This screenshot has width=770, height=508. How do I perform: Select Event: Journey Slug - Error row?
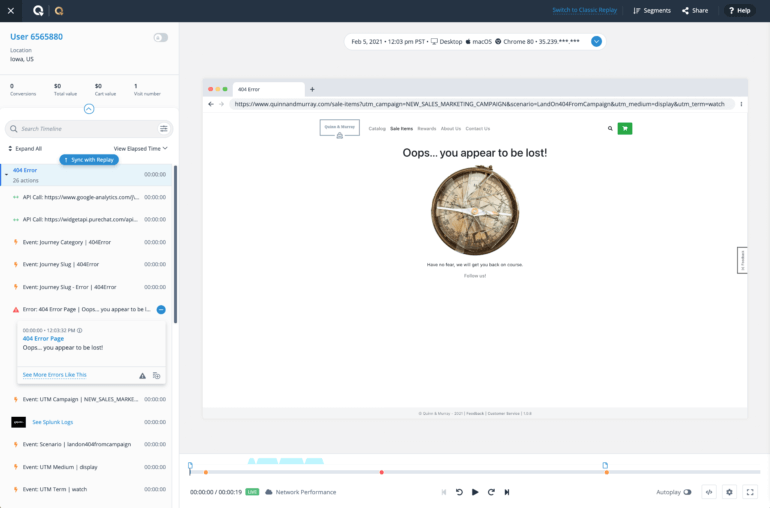(x=88, y=287)
